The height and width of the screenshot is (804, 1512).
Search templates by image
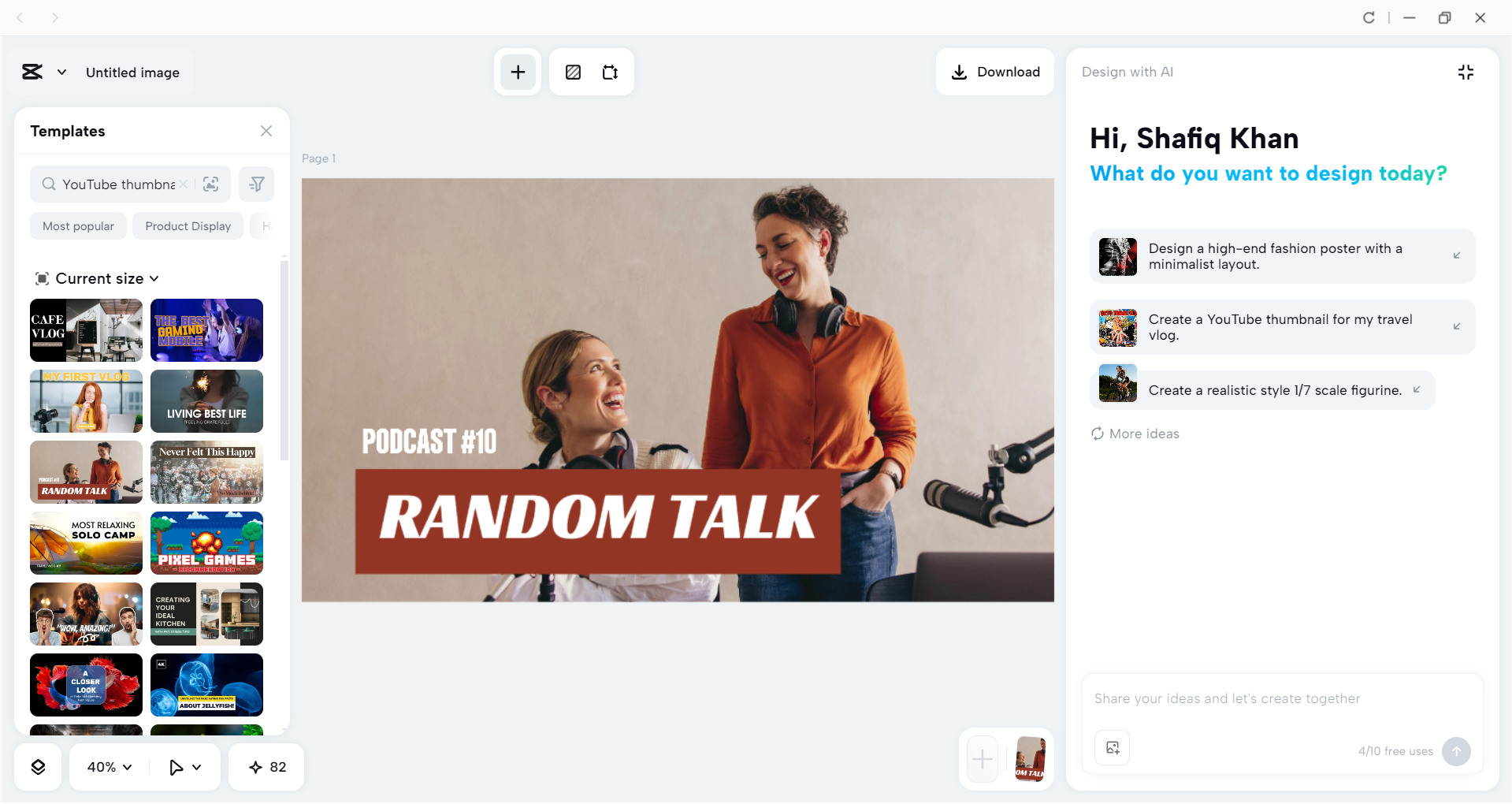pyautogui.click(x=210, y=184)
